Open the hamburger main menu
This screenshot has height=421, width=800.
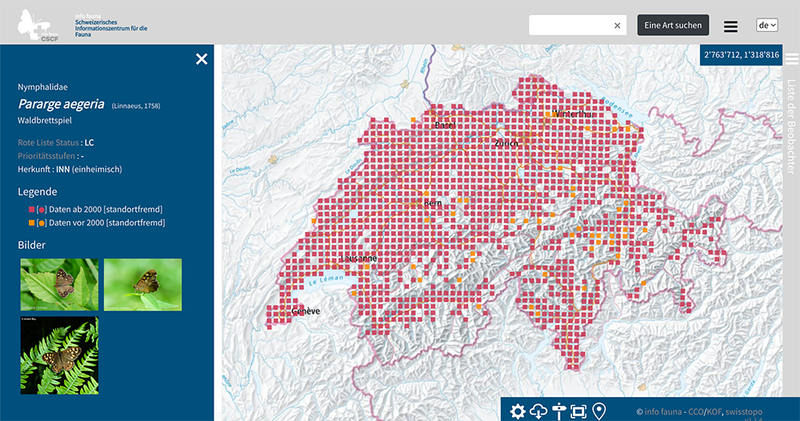[x=731, y=26]
